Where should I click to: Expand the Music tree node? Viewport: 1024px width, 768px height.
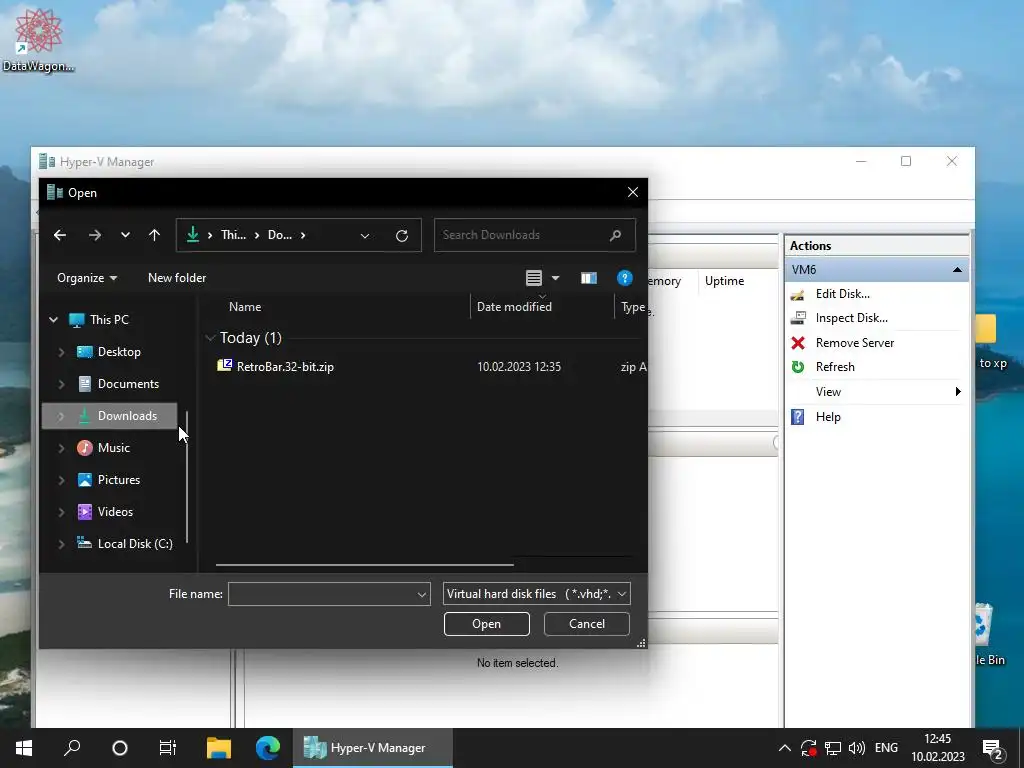pos(61,448)
